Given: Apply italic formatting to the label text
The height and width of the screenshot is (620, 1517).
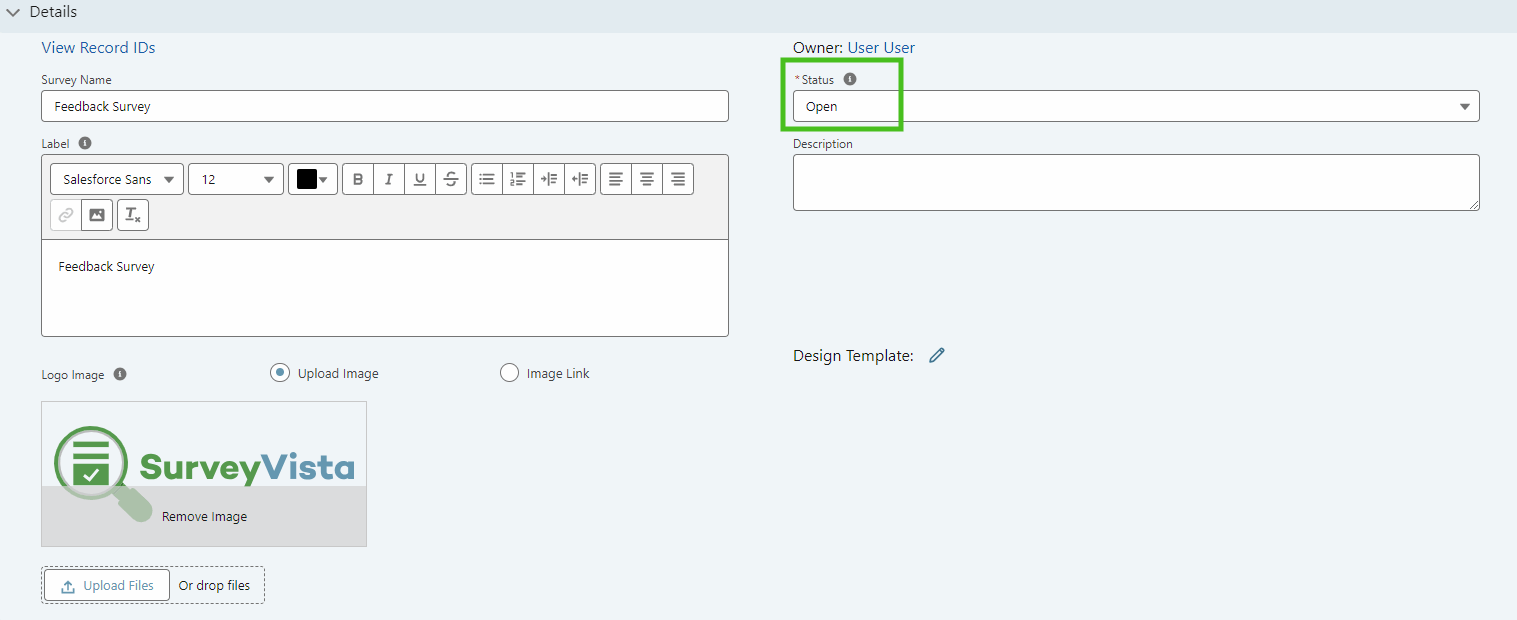Looking at the screenshot, I should (x=388, y=179).
